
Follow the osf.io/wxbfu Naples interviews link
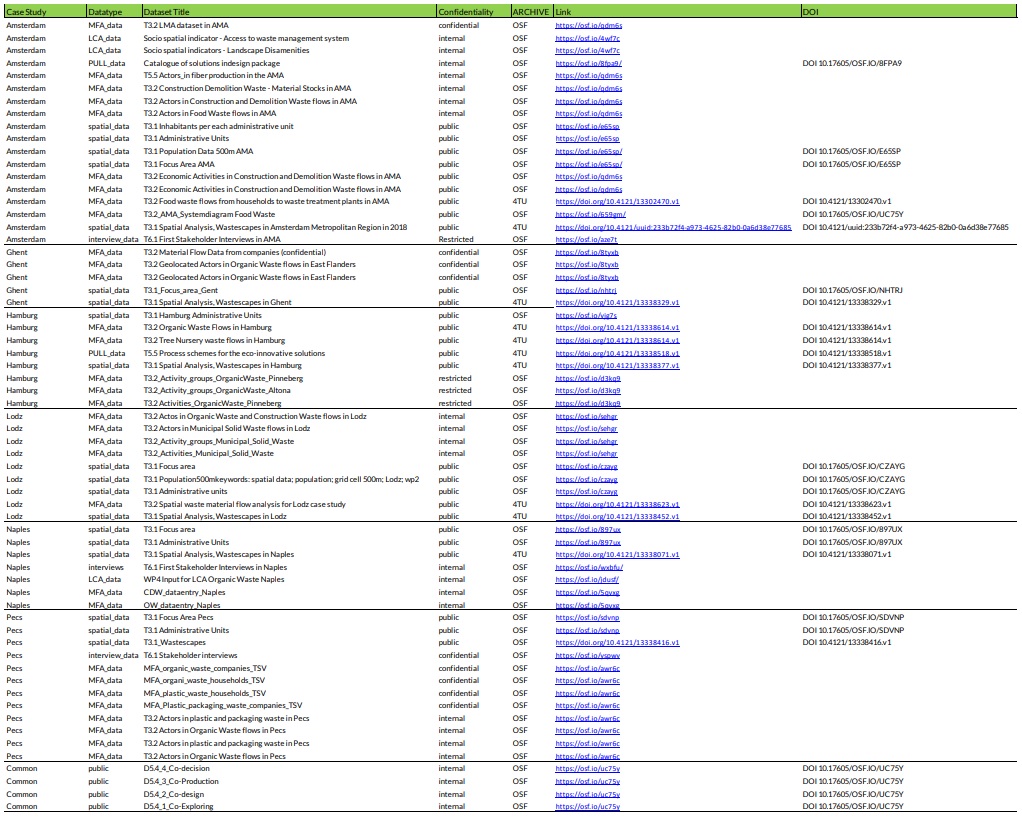point(589,567)
